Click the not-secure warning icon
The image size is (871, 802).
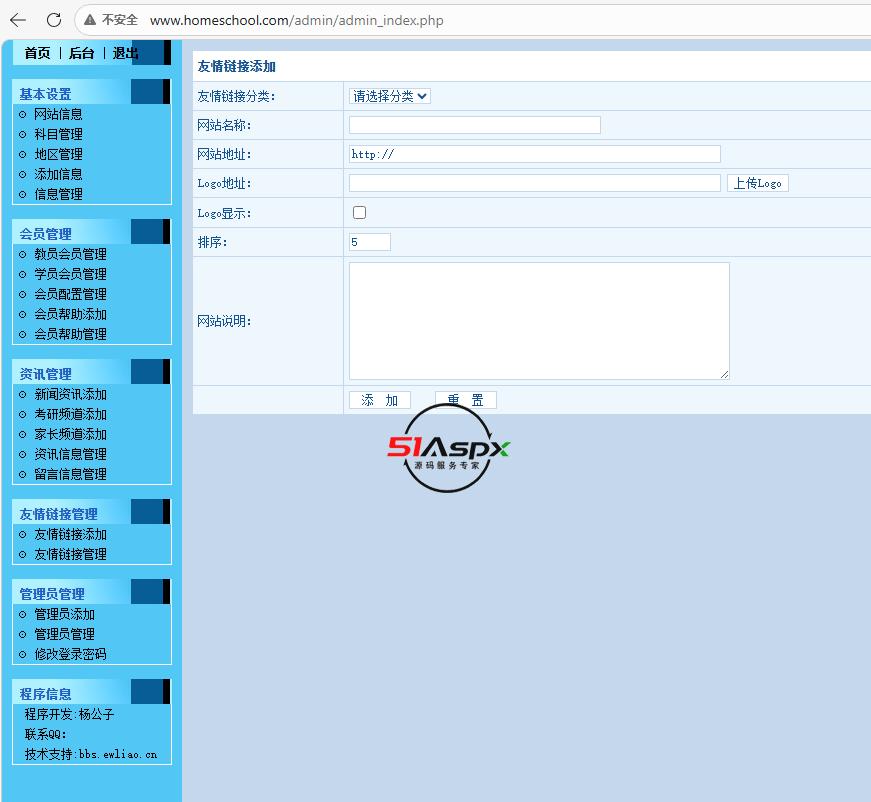(x=90, y=21)
